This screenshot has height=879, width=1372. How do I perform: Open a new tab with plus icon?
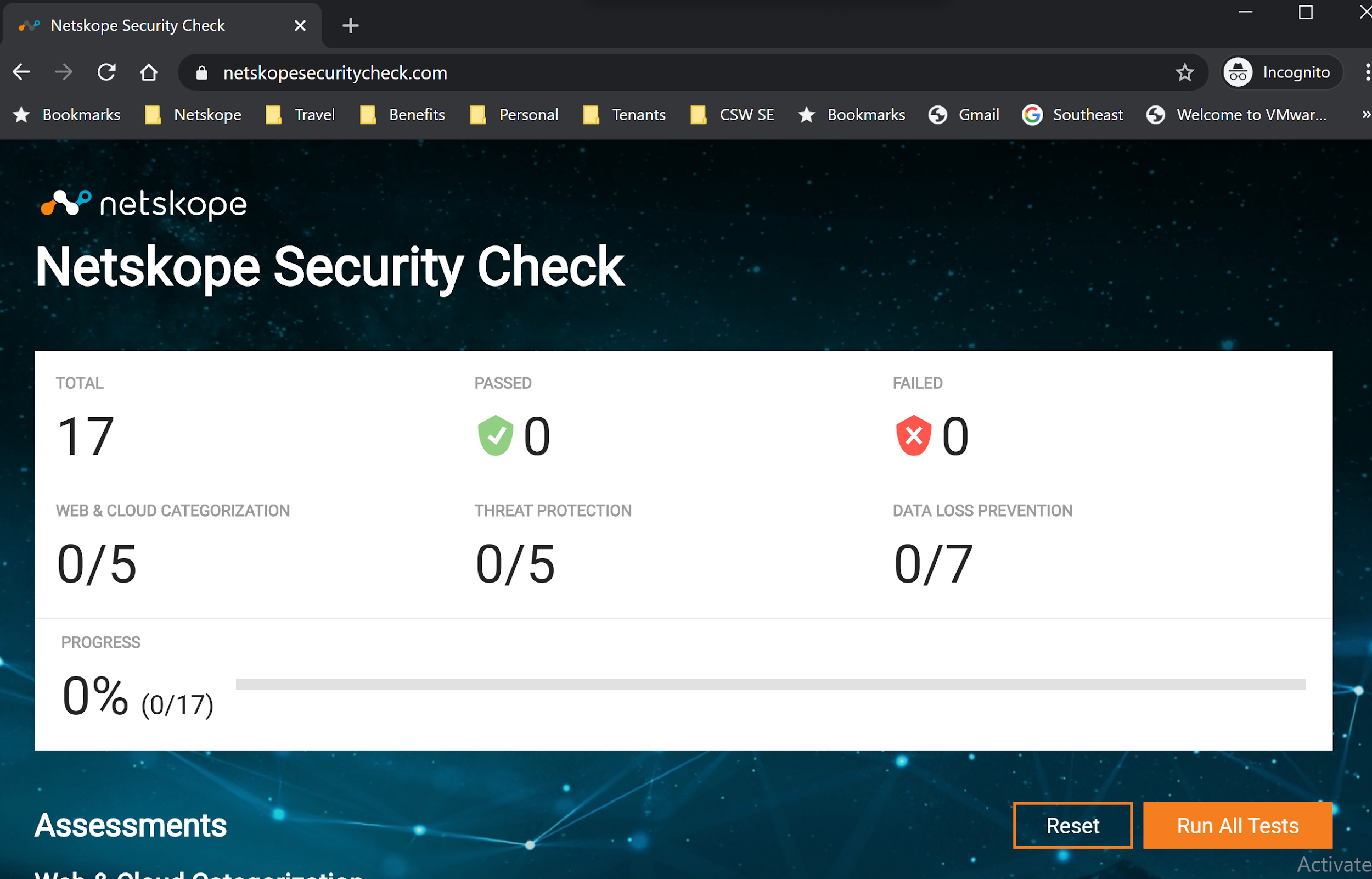[x=350, y=26]
